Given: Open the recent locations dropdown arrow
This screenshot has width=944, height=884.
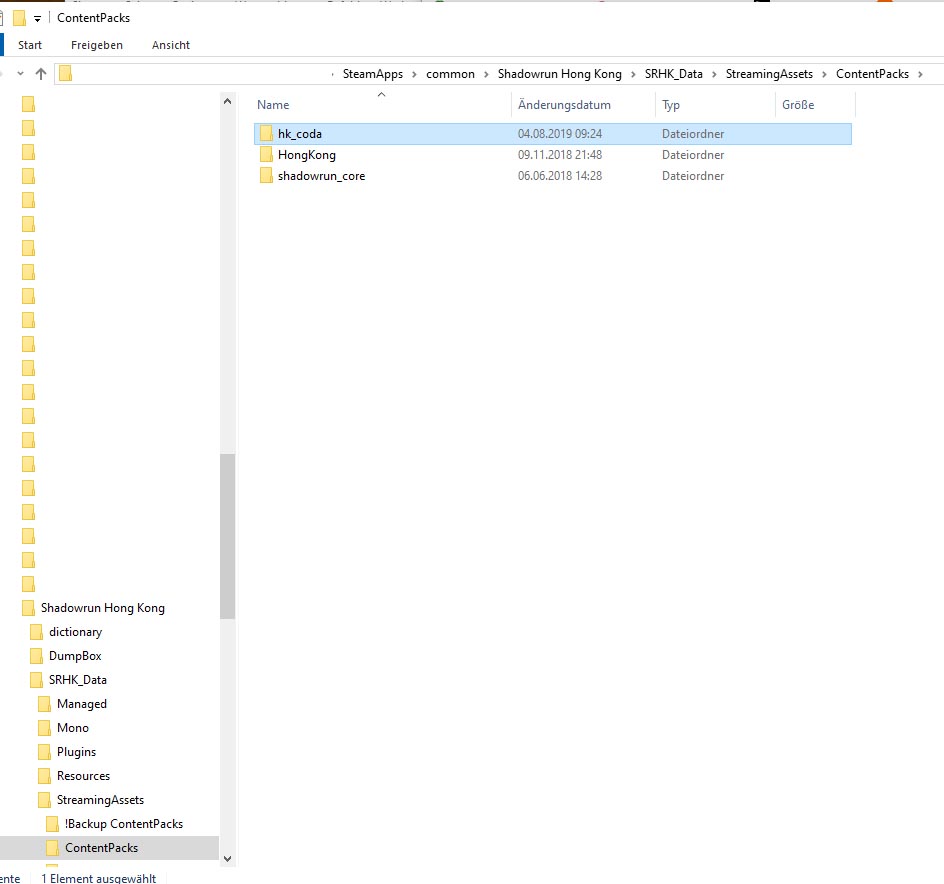Looking at the screenshot, I should pos(20,74).
